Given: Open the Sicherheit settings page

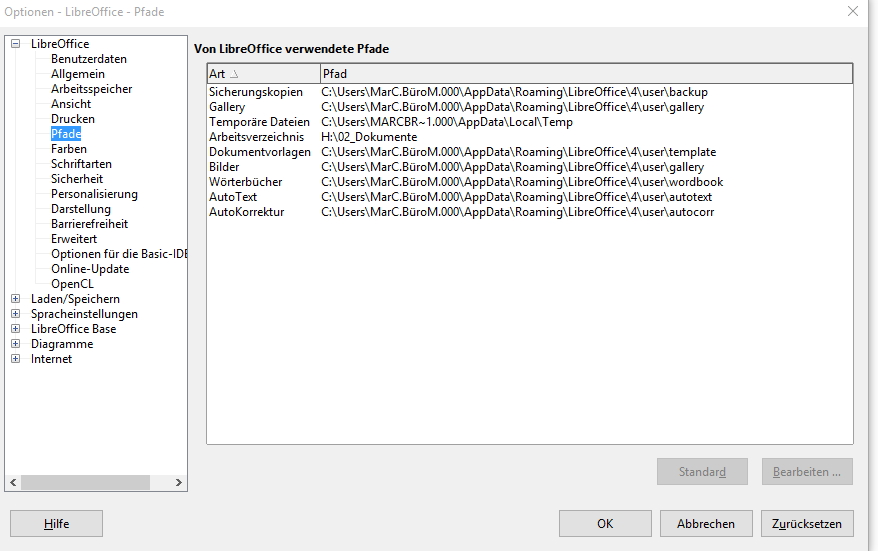Looking at the screenshot, I should click(77, 179).
